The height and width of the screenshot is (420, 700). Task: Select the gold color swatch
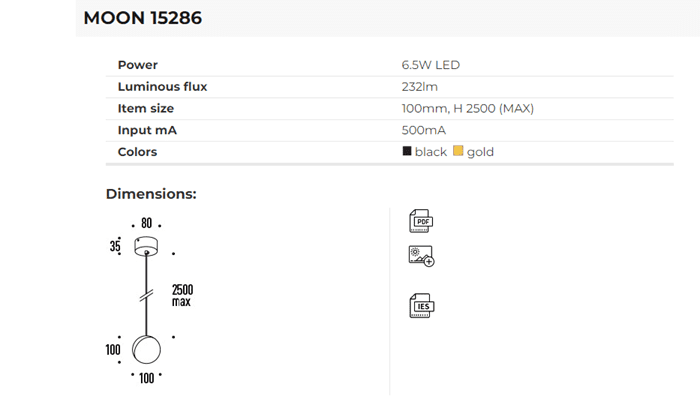point(458,152)
